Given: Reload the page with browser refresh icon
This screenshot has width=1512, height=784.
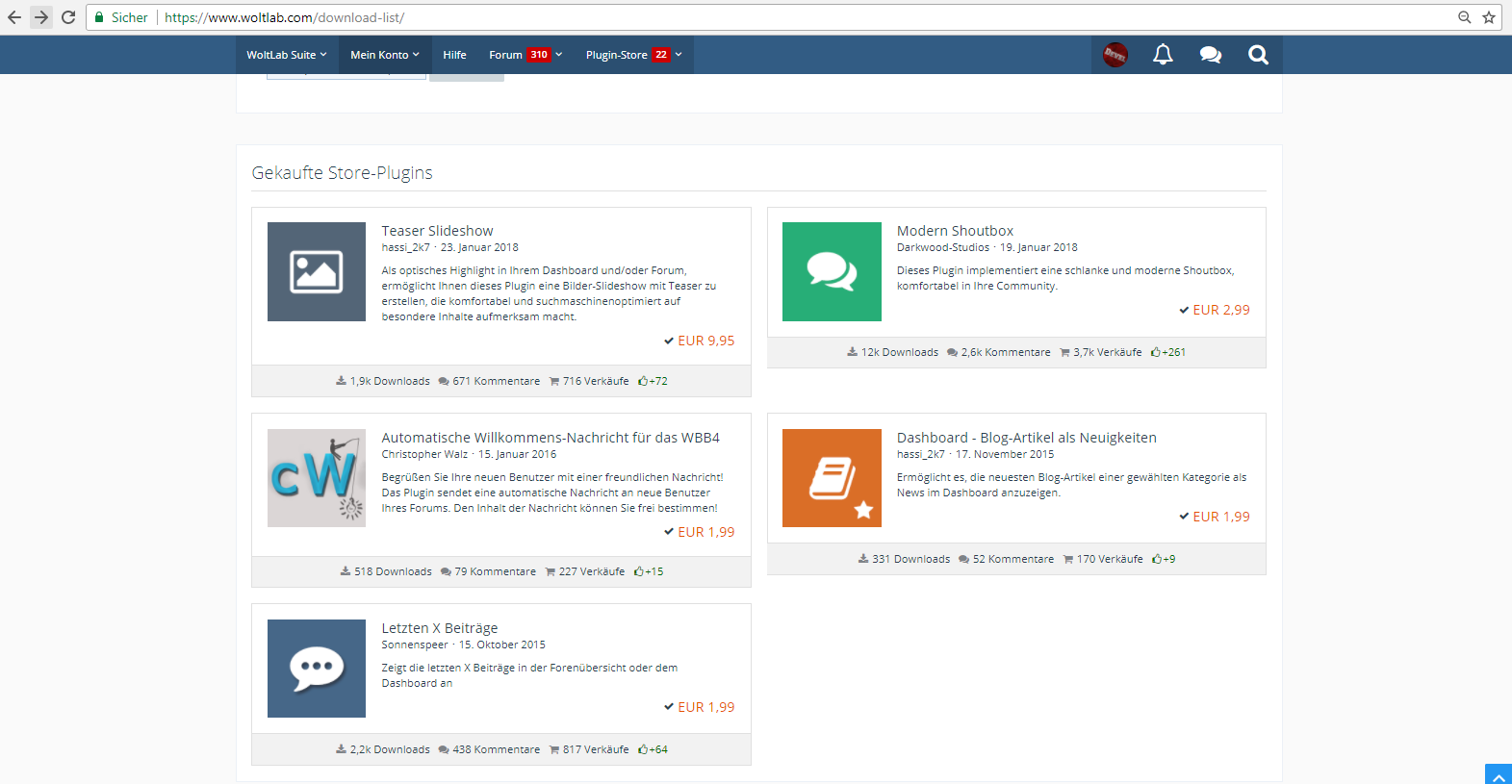Looking at the screenshot, I should [68, 17].
